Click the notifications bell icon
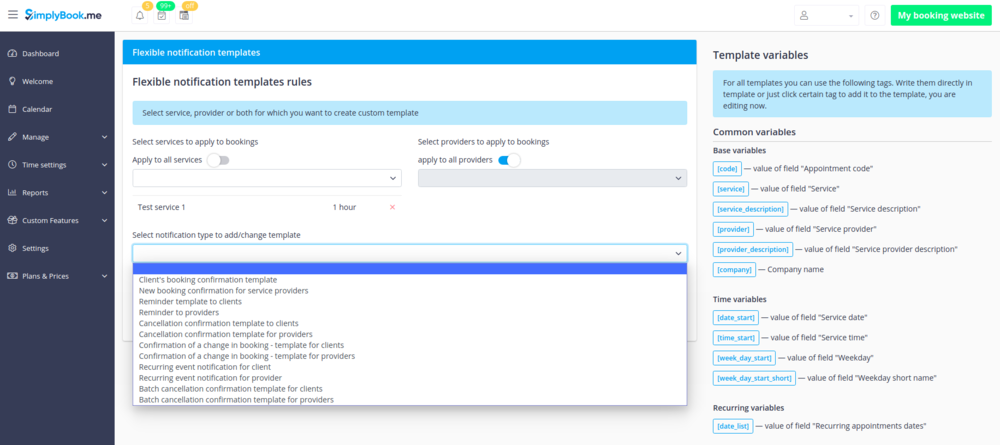1000x445 pixels. click(139, 16)
